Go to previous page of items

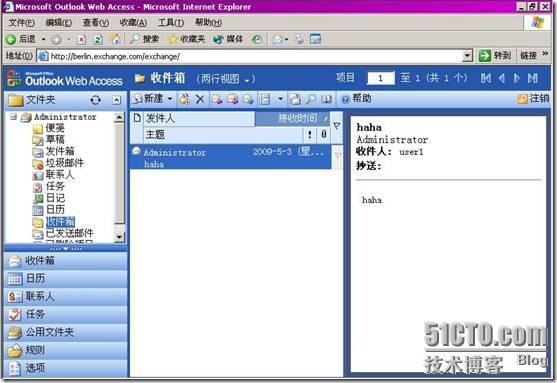(x=502, y=78)
